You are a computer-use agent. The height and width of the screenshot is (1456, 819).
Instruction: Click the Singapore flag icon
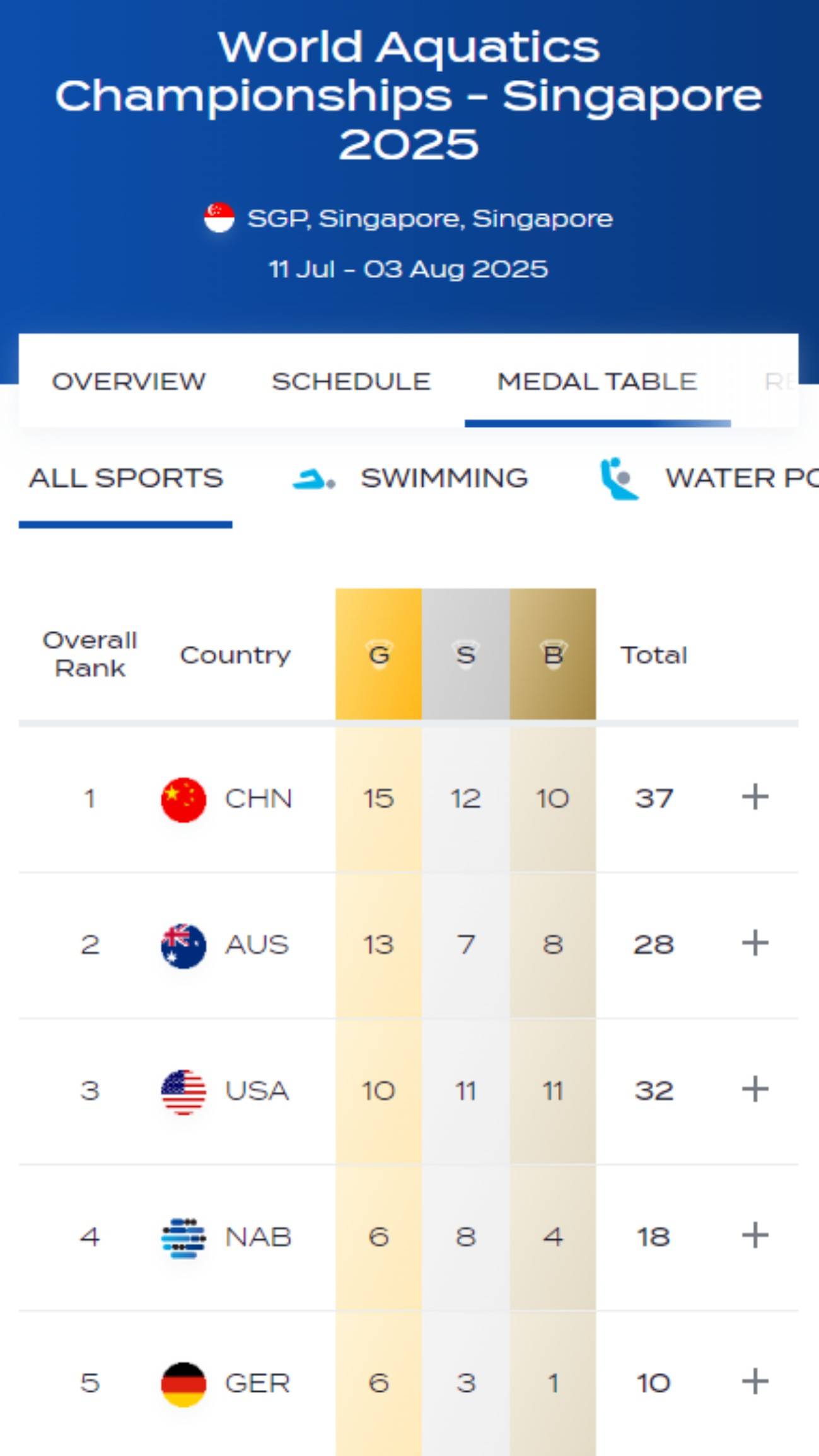click(x=219, y=218)
